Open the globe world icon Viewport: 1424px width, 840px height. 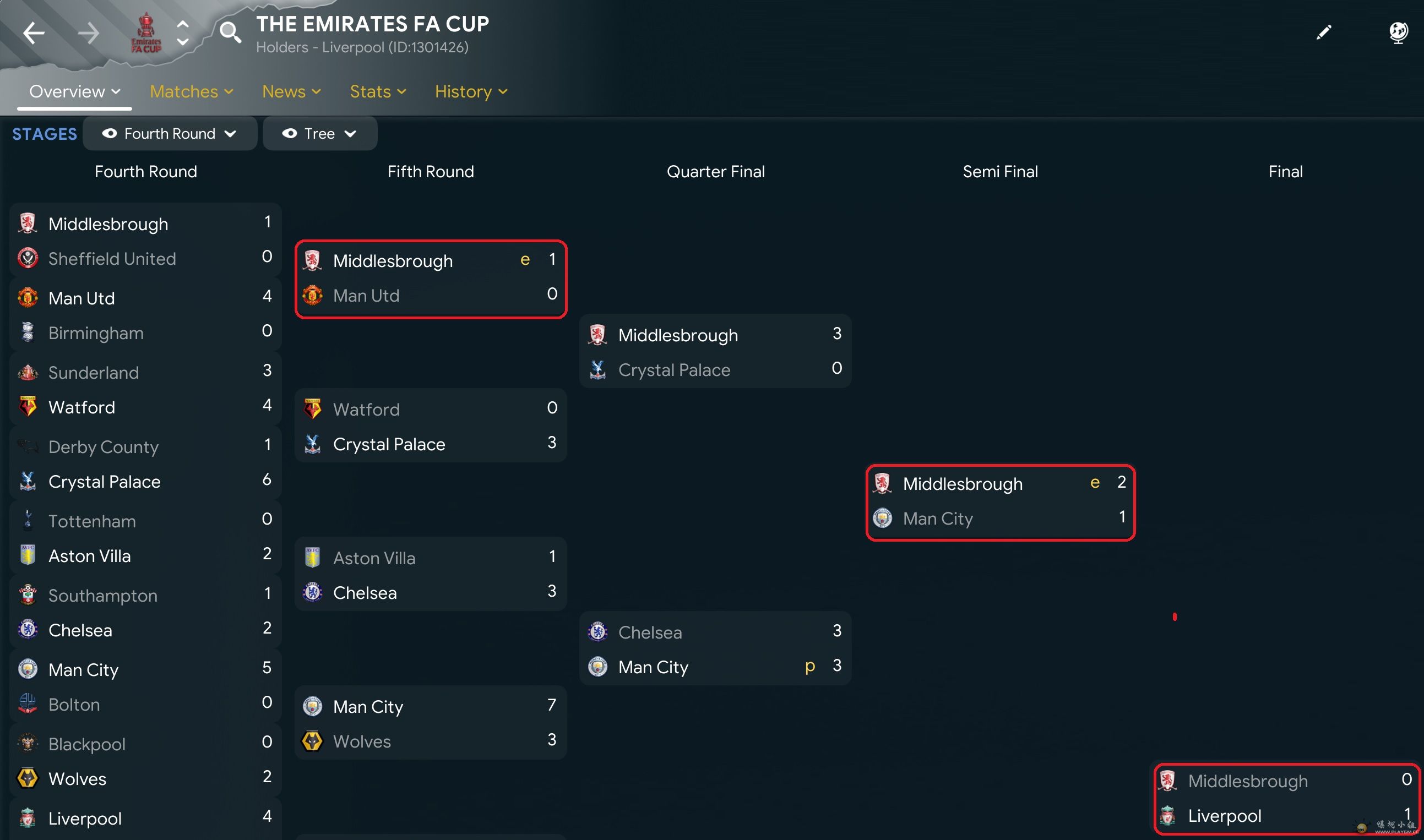click(x=1398, y=32)
